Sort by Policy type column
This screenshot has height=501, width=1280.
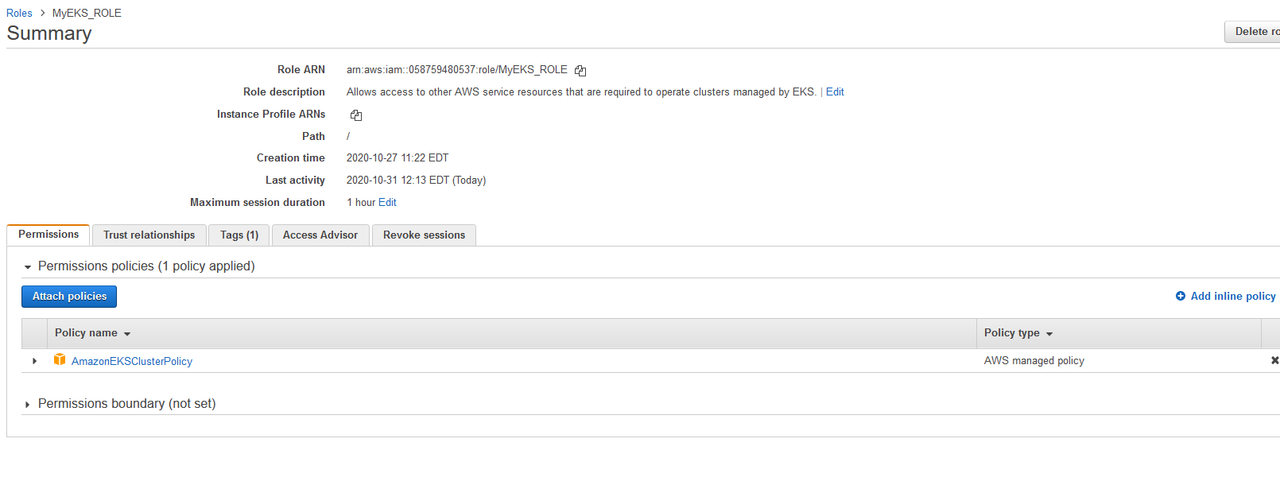[1018, 333]
